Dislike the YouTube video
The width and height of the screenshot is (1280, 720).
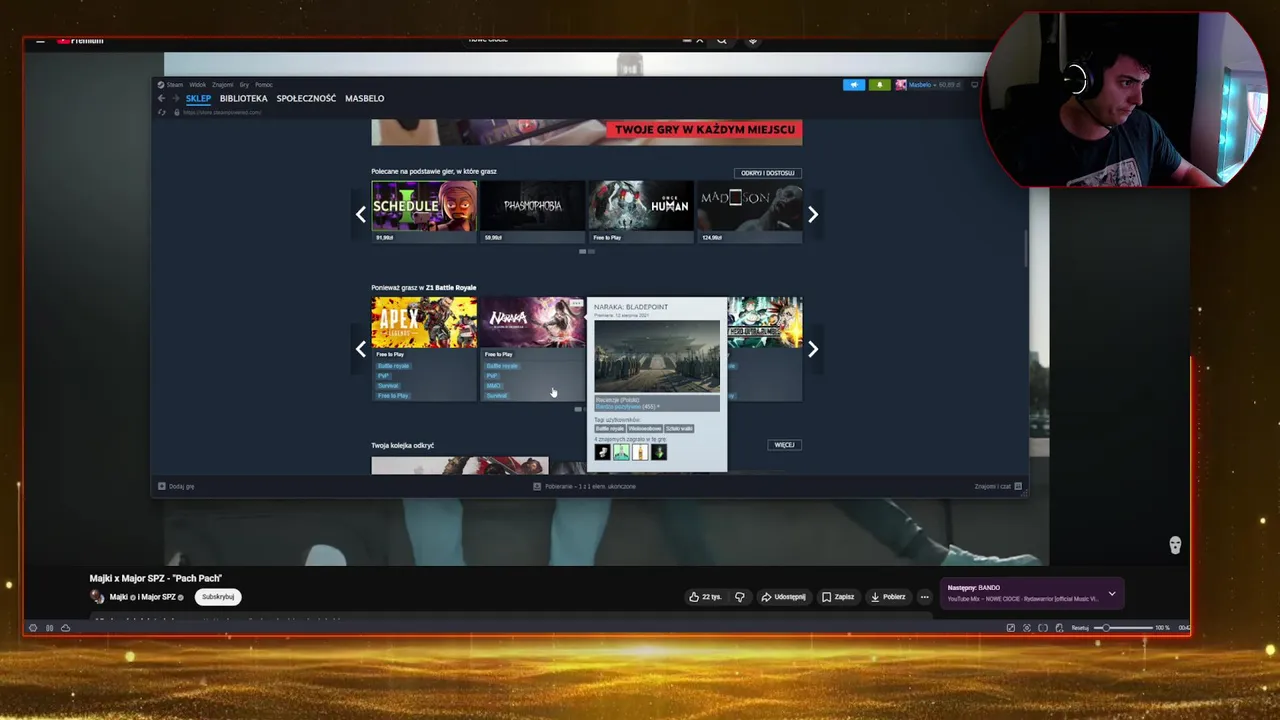pos(740,597)
